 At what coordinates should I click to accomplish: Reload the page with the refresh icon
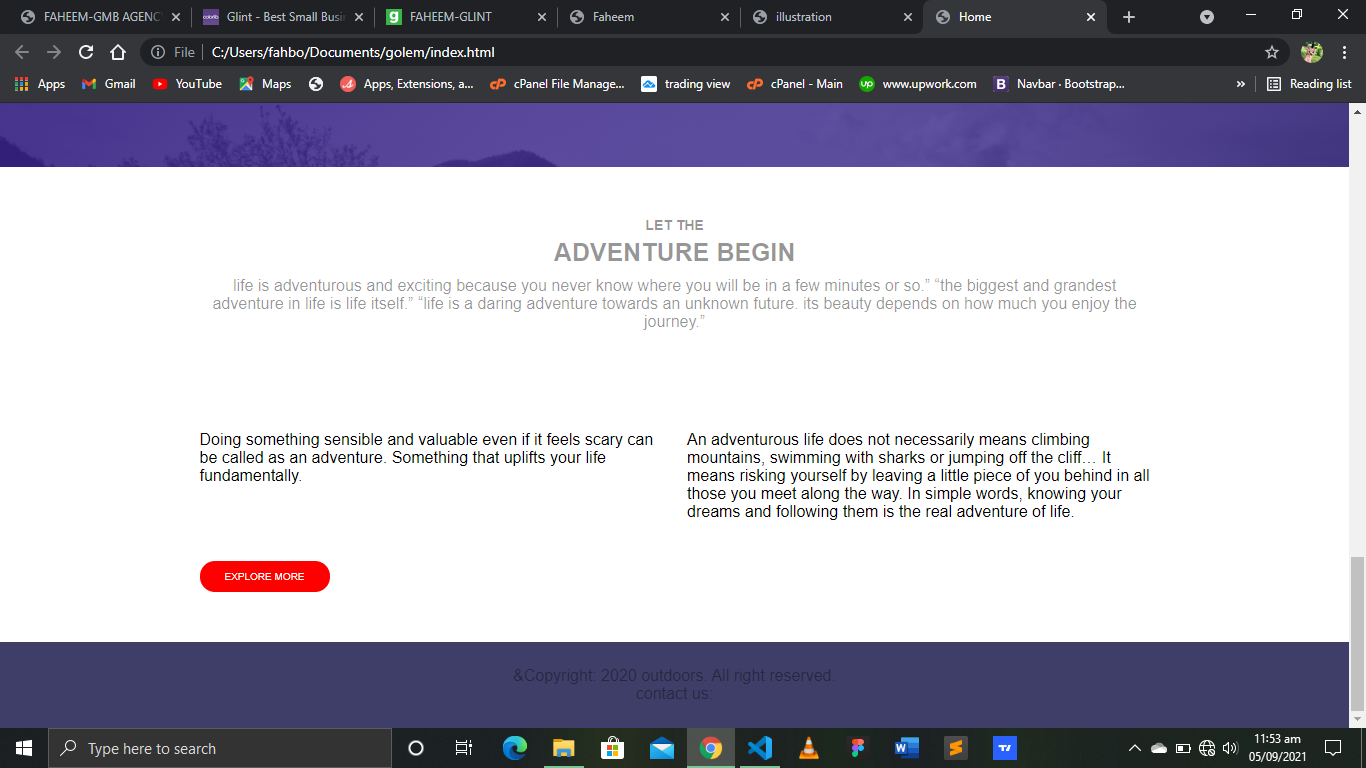click(x=86, y=52)
